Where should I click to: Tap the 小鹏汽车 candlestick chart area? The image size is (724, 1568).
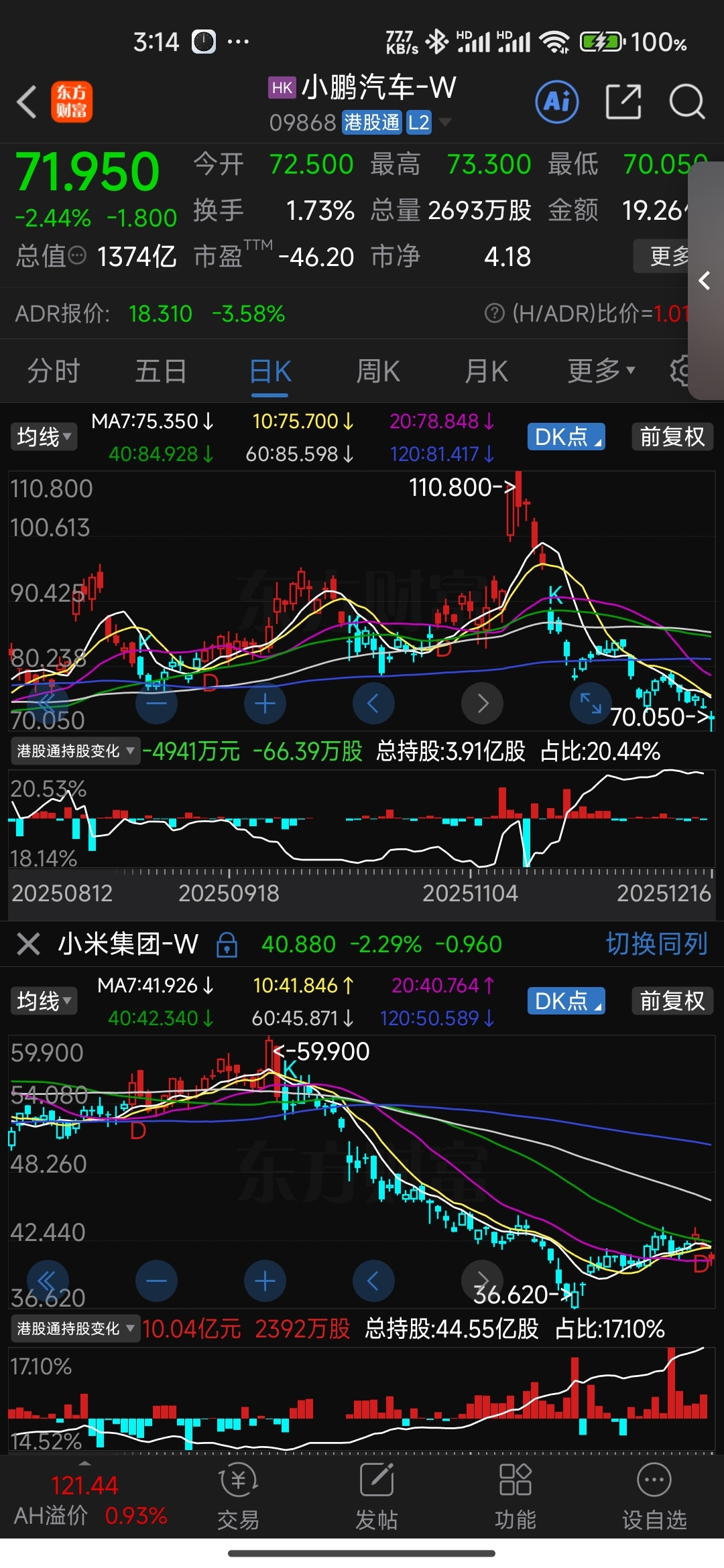(362, 600)
